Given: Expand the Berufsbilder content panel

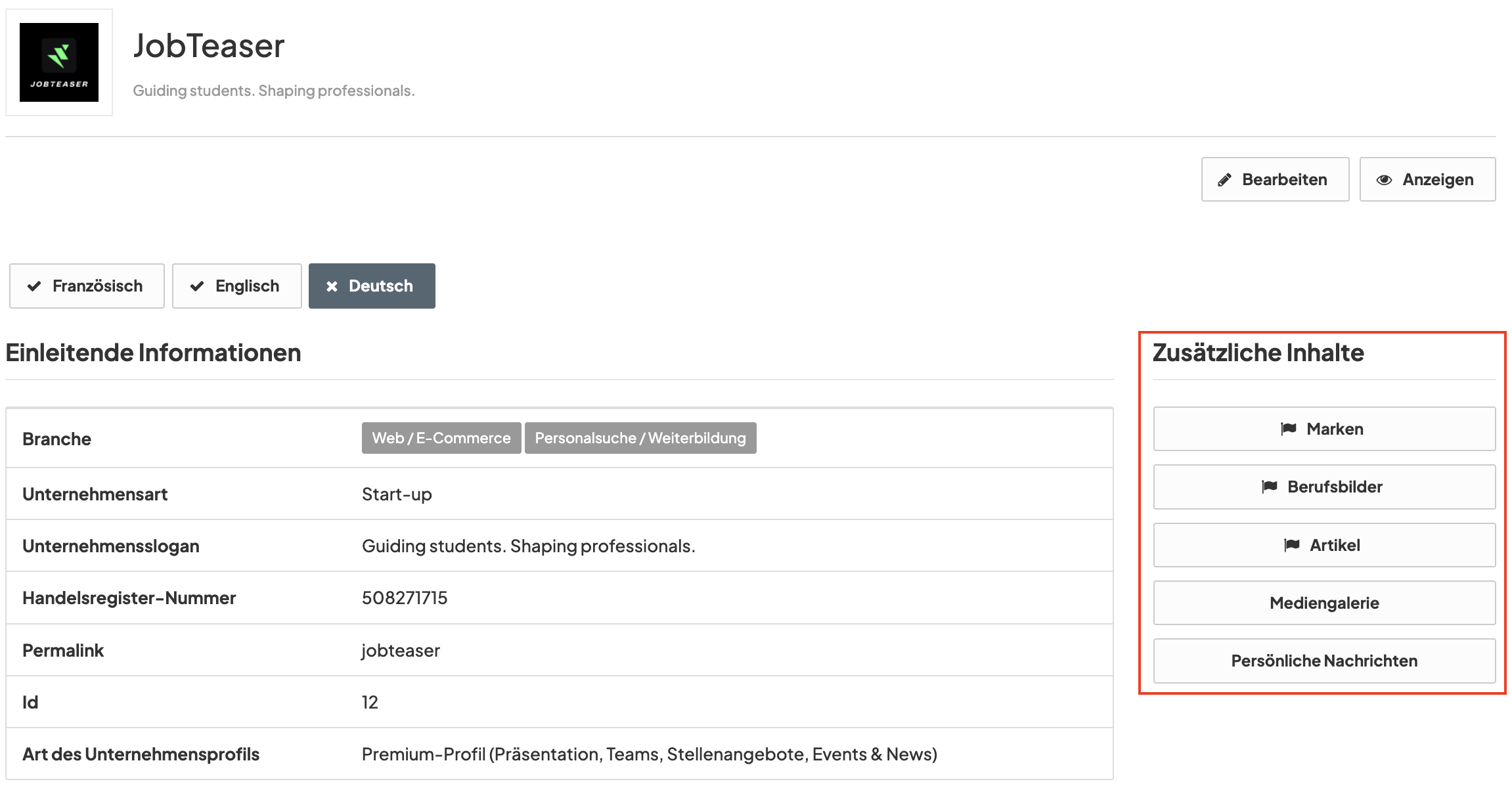Looking at the screenshot, I should (x=1324, y=487).
